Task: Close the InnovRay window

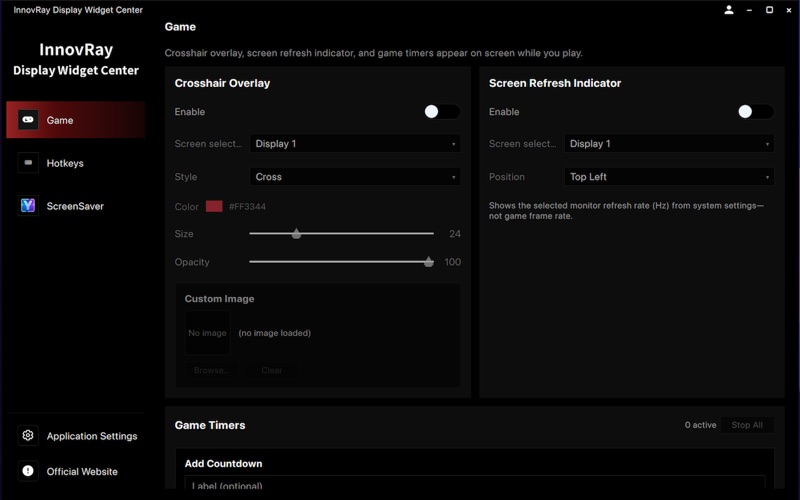Action: 789,10
